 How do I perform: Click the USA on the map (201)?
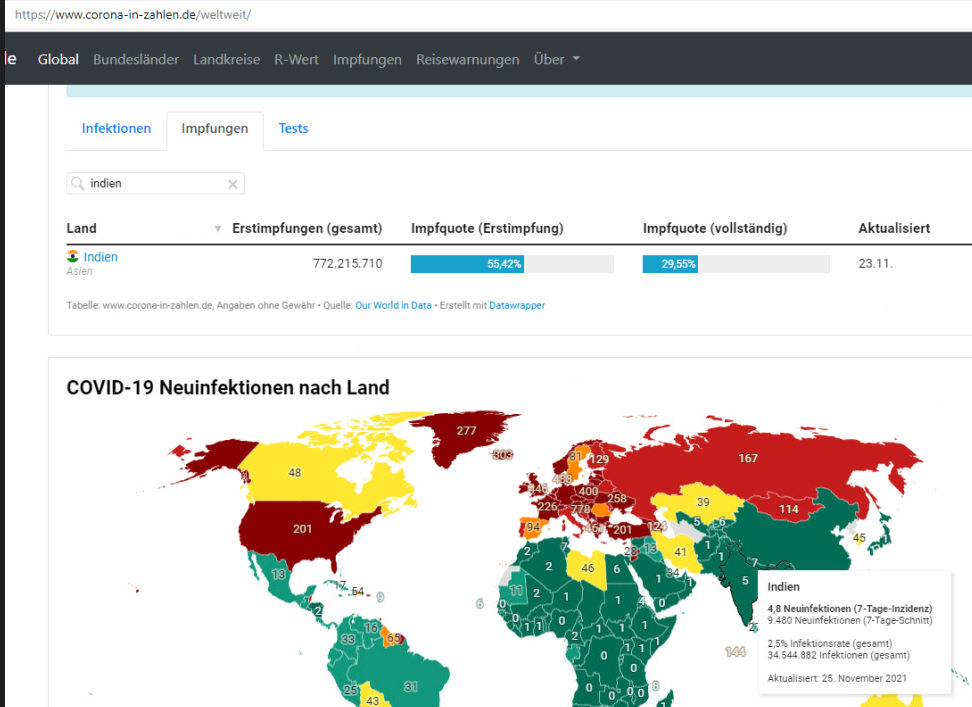[x=302, y=528]
